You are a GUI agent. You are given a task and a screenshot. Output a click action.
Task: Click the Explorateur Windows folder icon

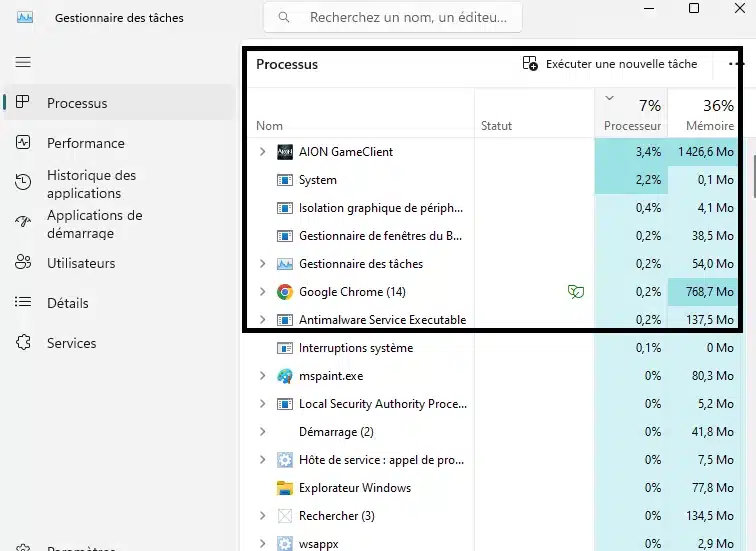pyautogui.click(x=285, y=488)
